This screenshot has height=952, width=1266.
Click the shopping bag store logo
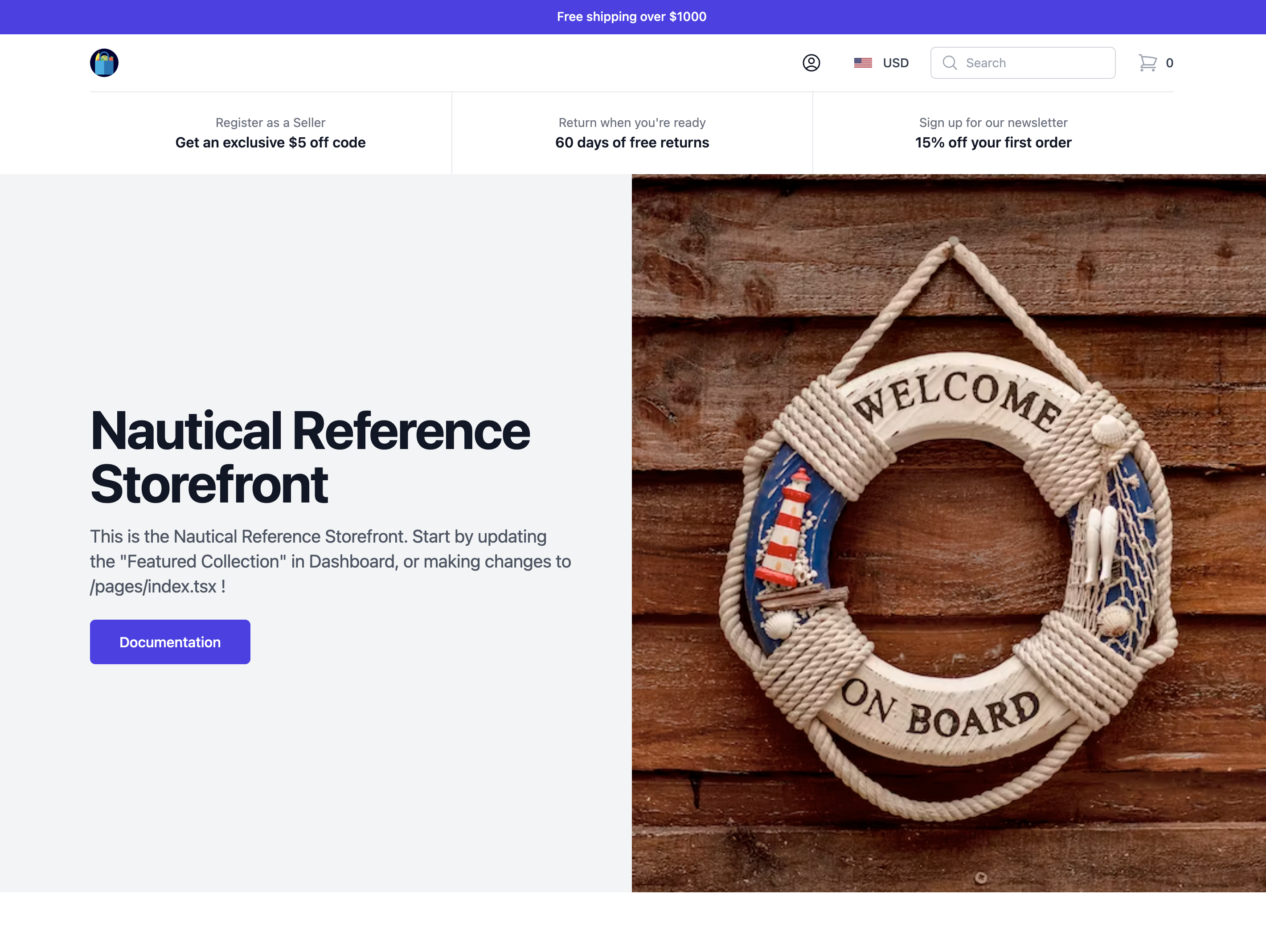pos(104,63)
